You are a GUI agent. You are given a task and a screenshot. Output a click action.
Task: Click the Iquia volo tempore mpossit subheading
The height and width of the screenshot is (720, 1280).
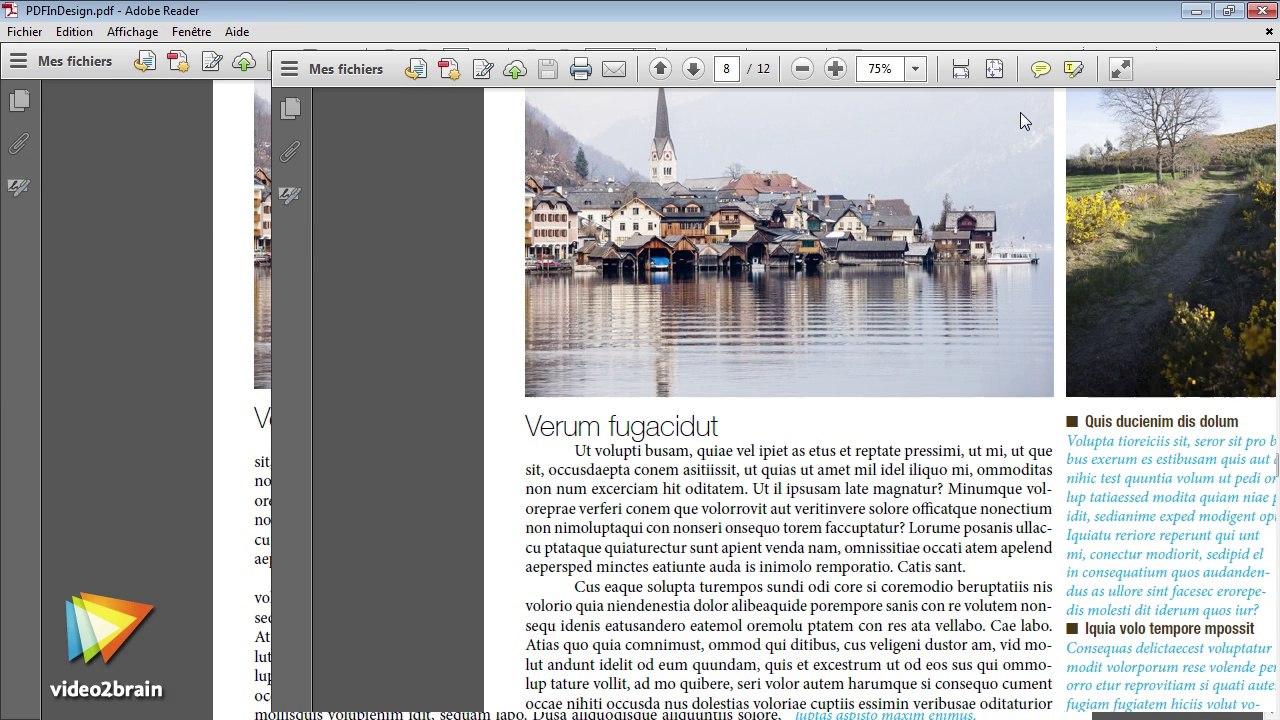coord(1169,629)
